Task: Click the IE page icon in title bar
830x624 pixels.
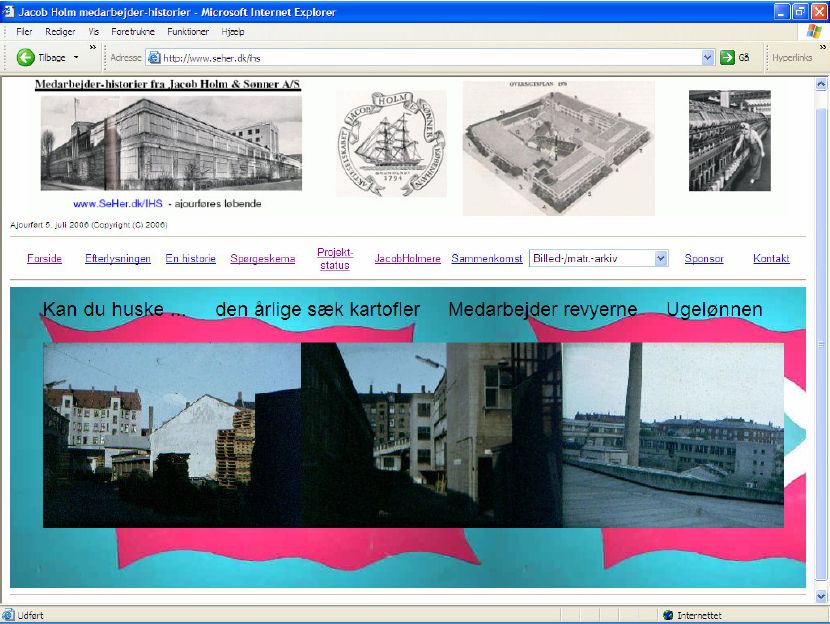Action: [x=8, y=11]
